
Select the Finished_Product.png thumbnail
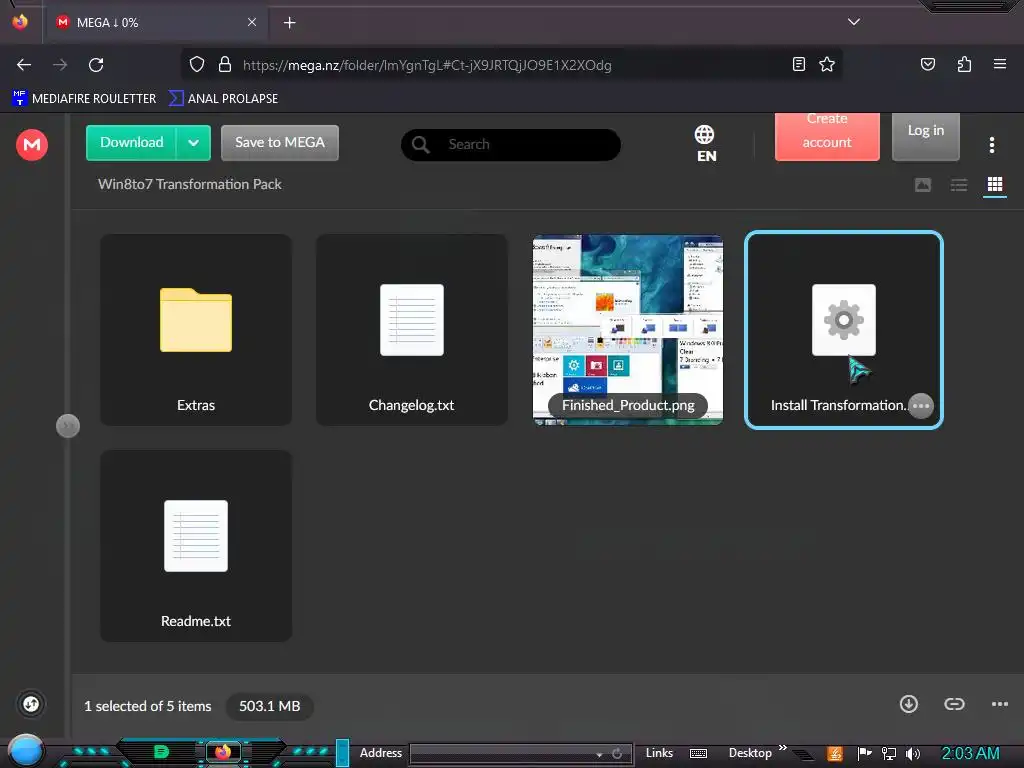pyautogui.click(x=628, y=330)
